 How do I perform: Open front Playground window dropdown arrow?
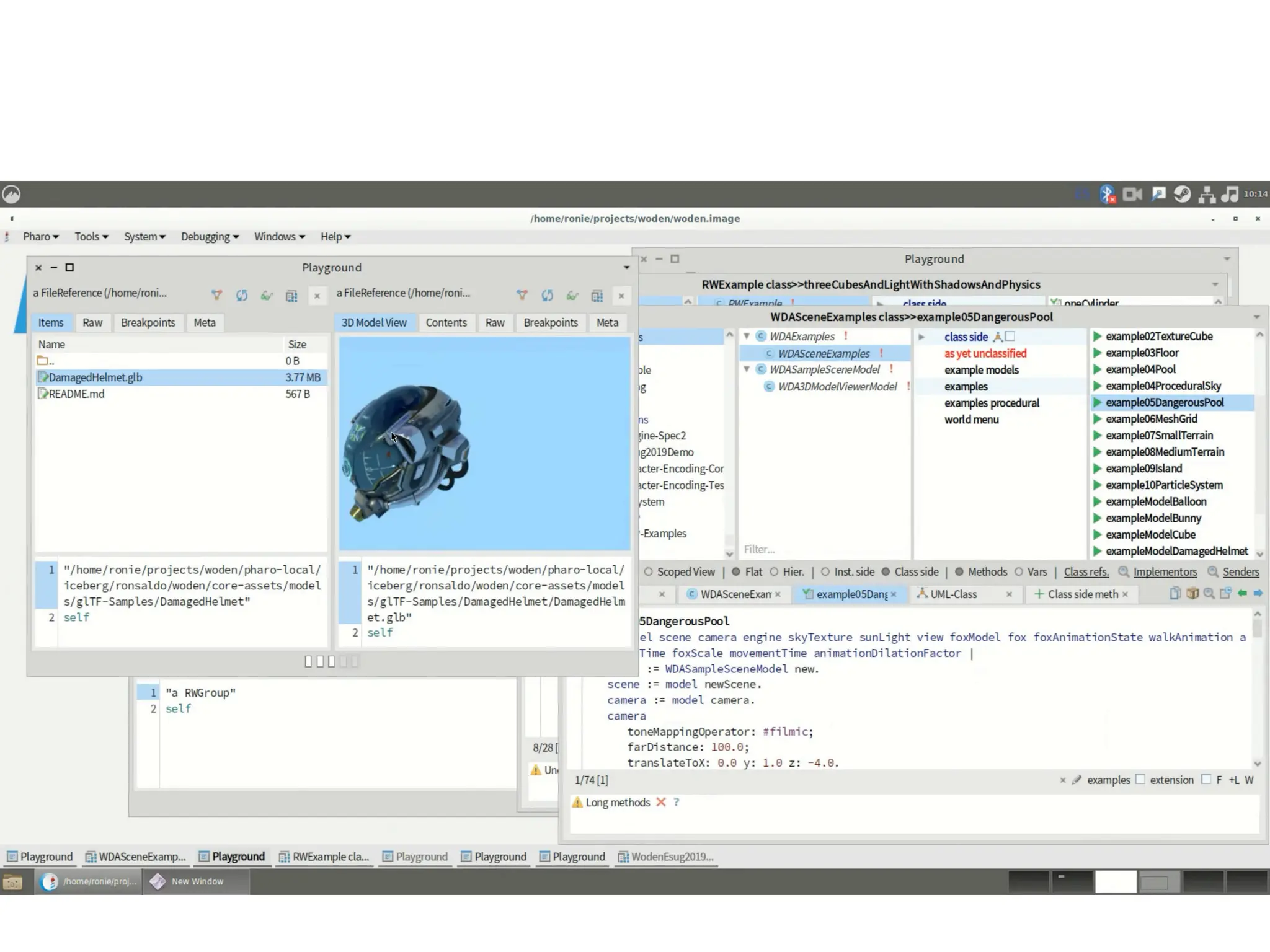tap(626, 268)
